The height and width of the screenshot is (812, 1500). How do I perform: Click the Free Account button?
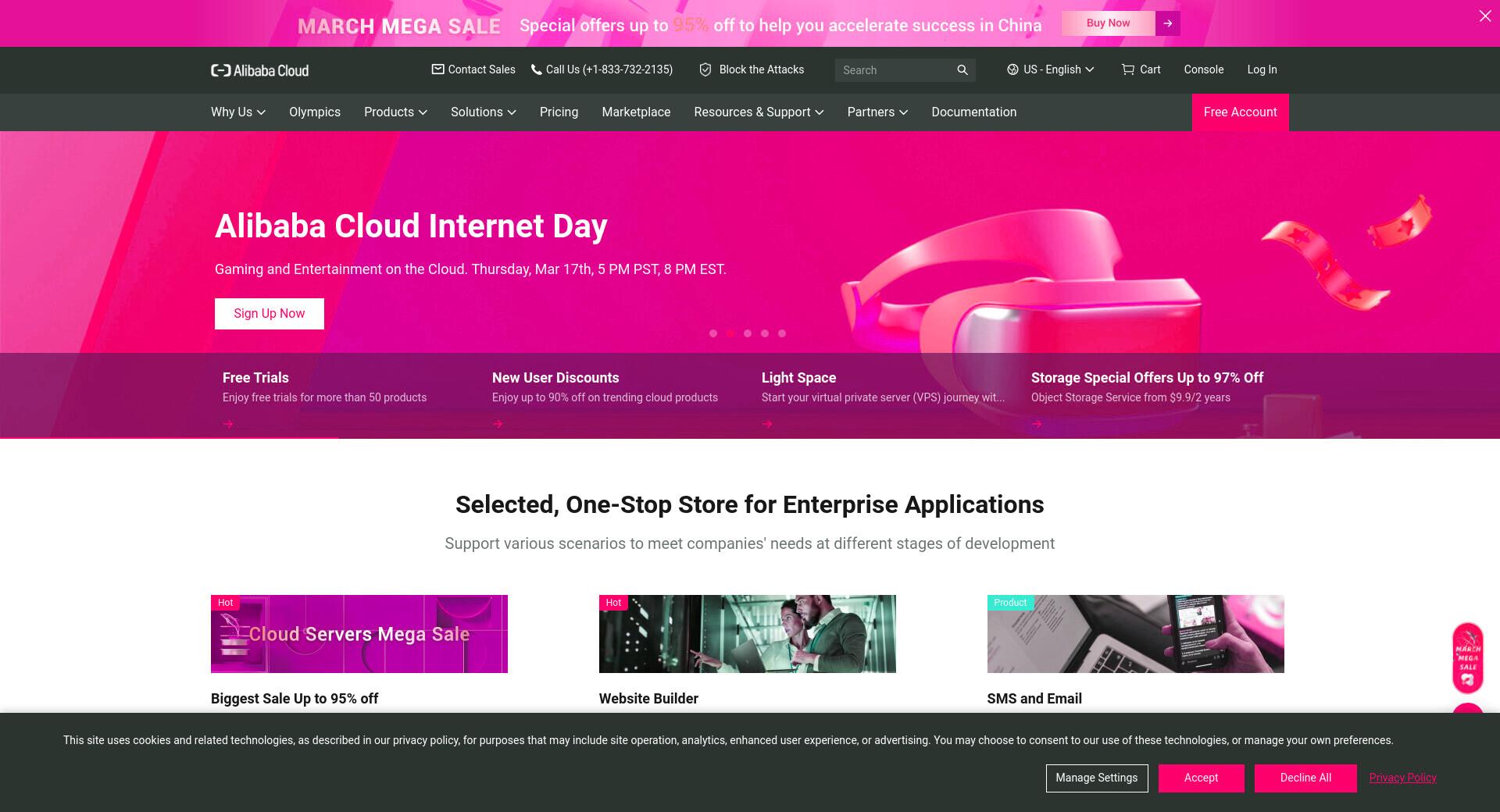(x=1240, y=112)
